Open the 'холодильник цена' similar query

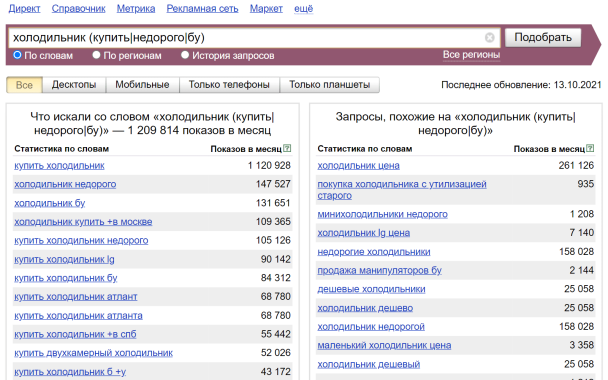(x=358, y=166)
